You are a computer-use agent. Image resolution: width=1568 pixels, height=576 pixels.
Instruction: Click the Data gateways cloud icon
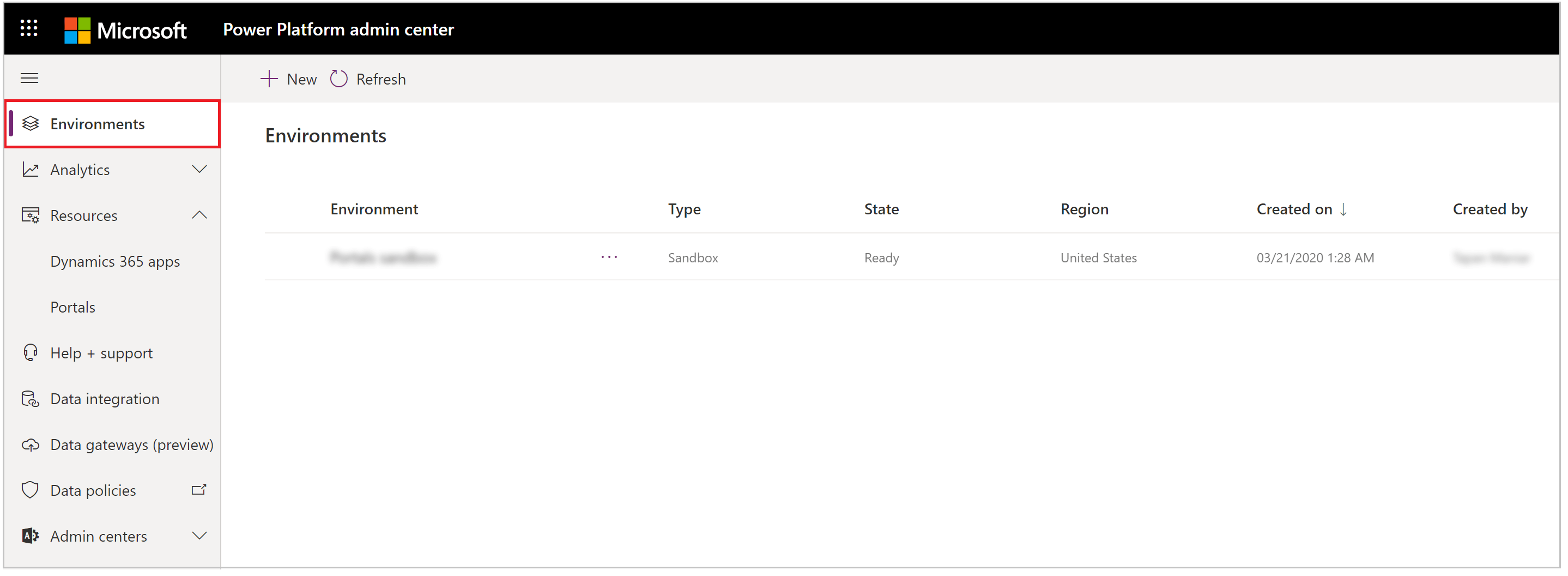click(x=31, y=446)
